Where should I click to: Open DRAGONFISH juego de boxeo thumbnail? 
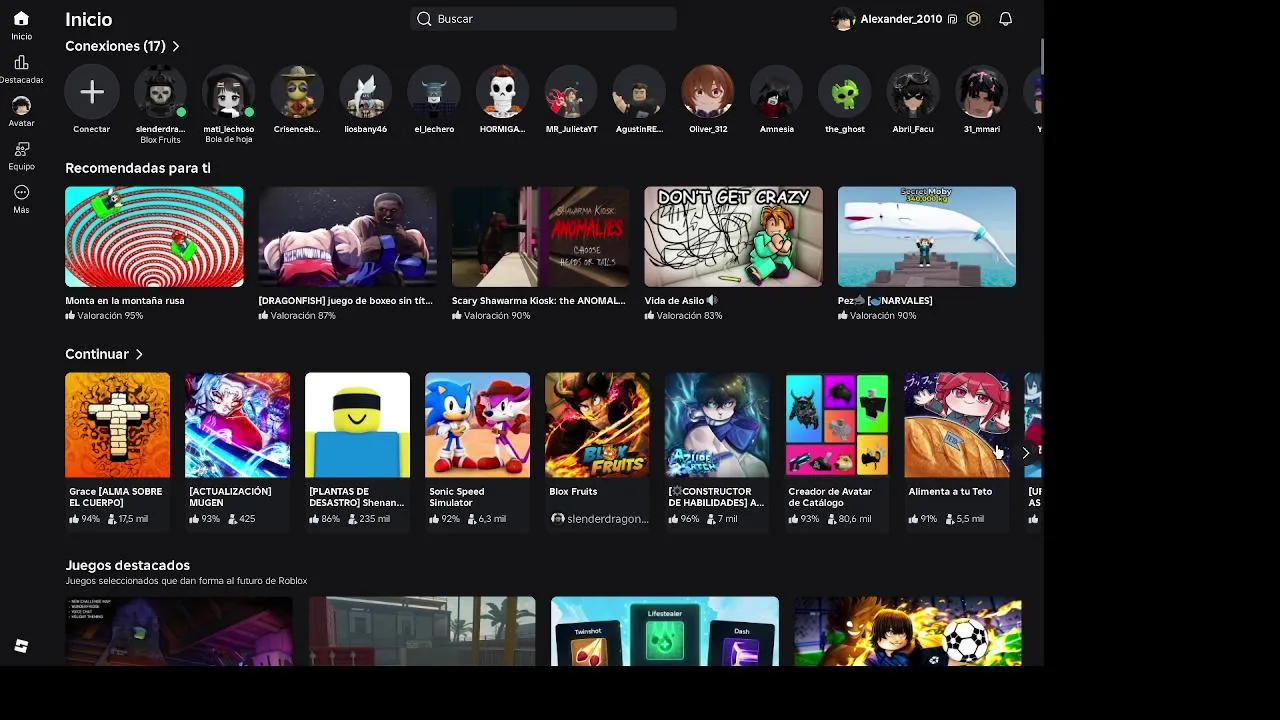(347, 237)
